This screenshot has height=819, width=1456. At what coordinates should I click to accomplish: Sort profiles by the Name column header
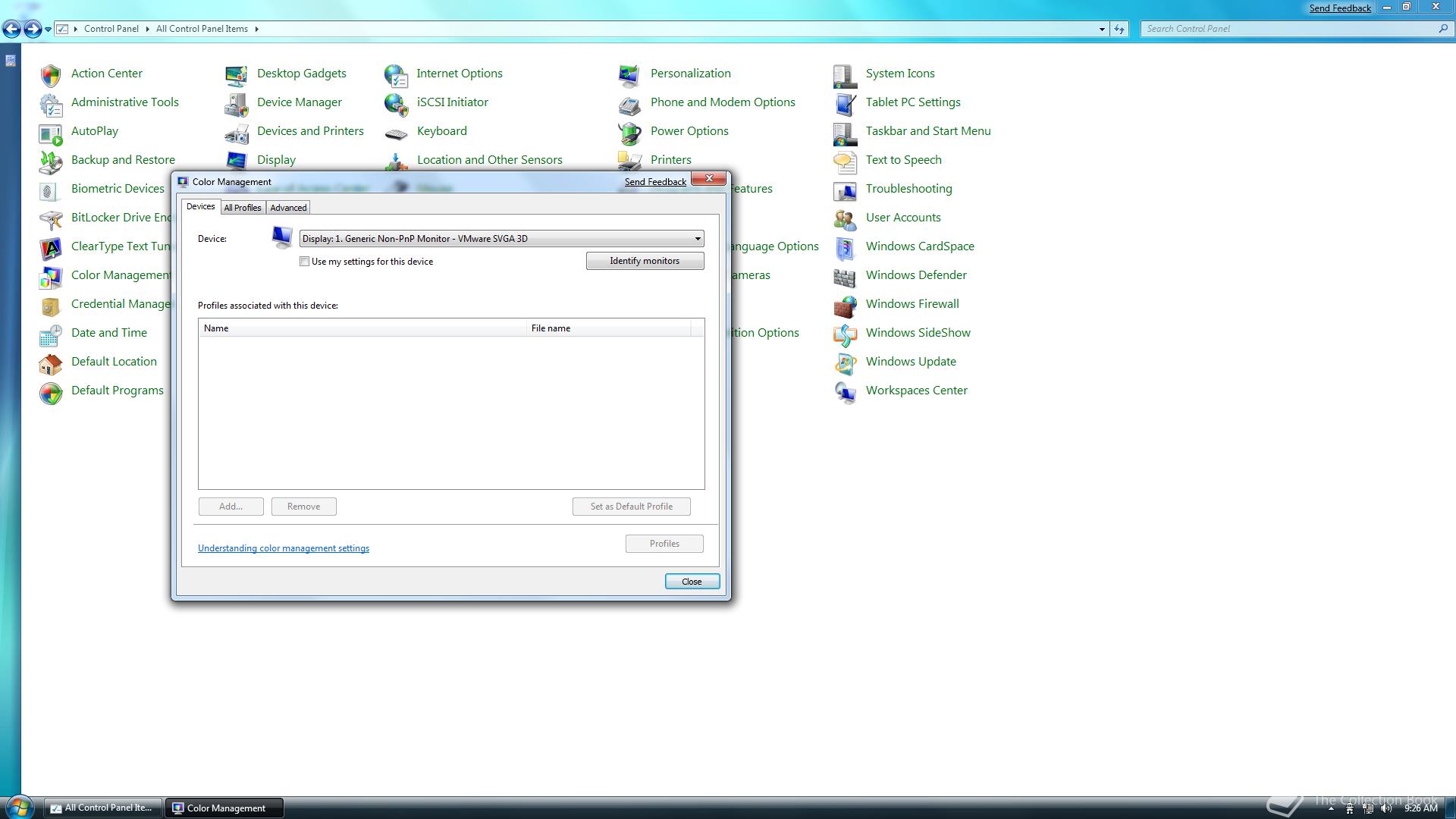(362, 328)
